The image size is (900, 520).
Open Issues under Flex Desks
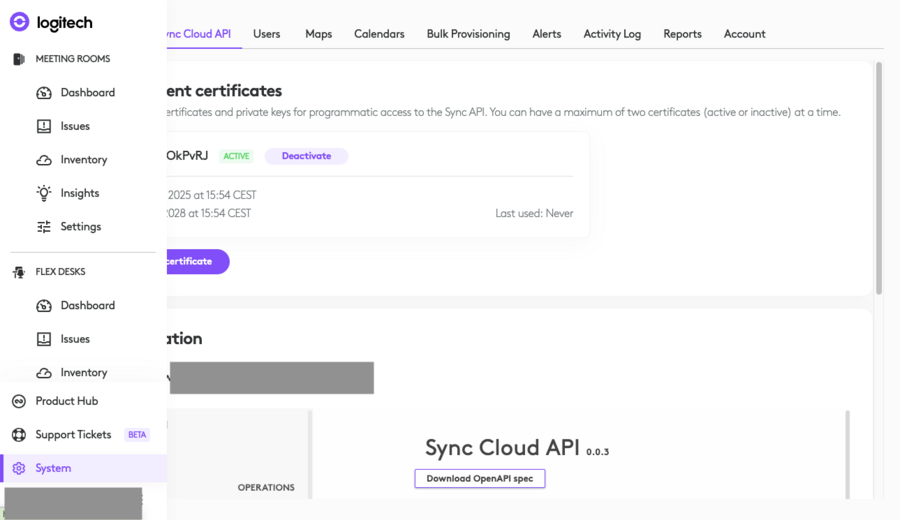(75, 339)
